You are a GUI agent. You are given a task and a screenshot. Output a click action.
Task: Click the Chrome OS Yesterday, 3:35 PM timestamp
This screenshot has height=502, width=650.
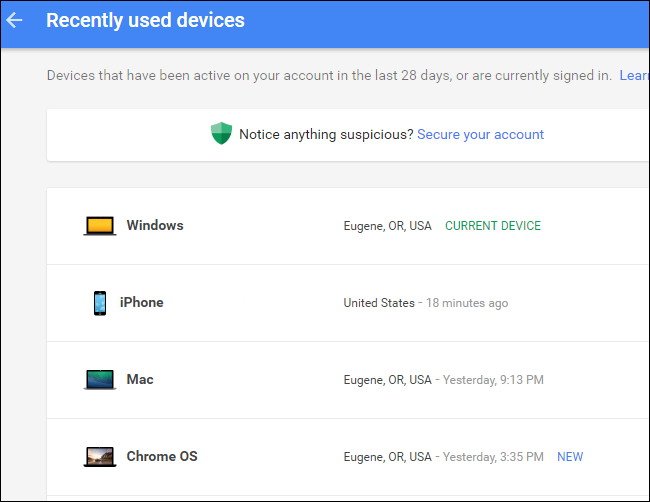point(495,457)
